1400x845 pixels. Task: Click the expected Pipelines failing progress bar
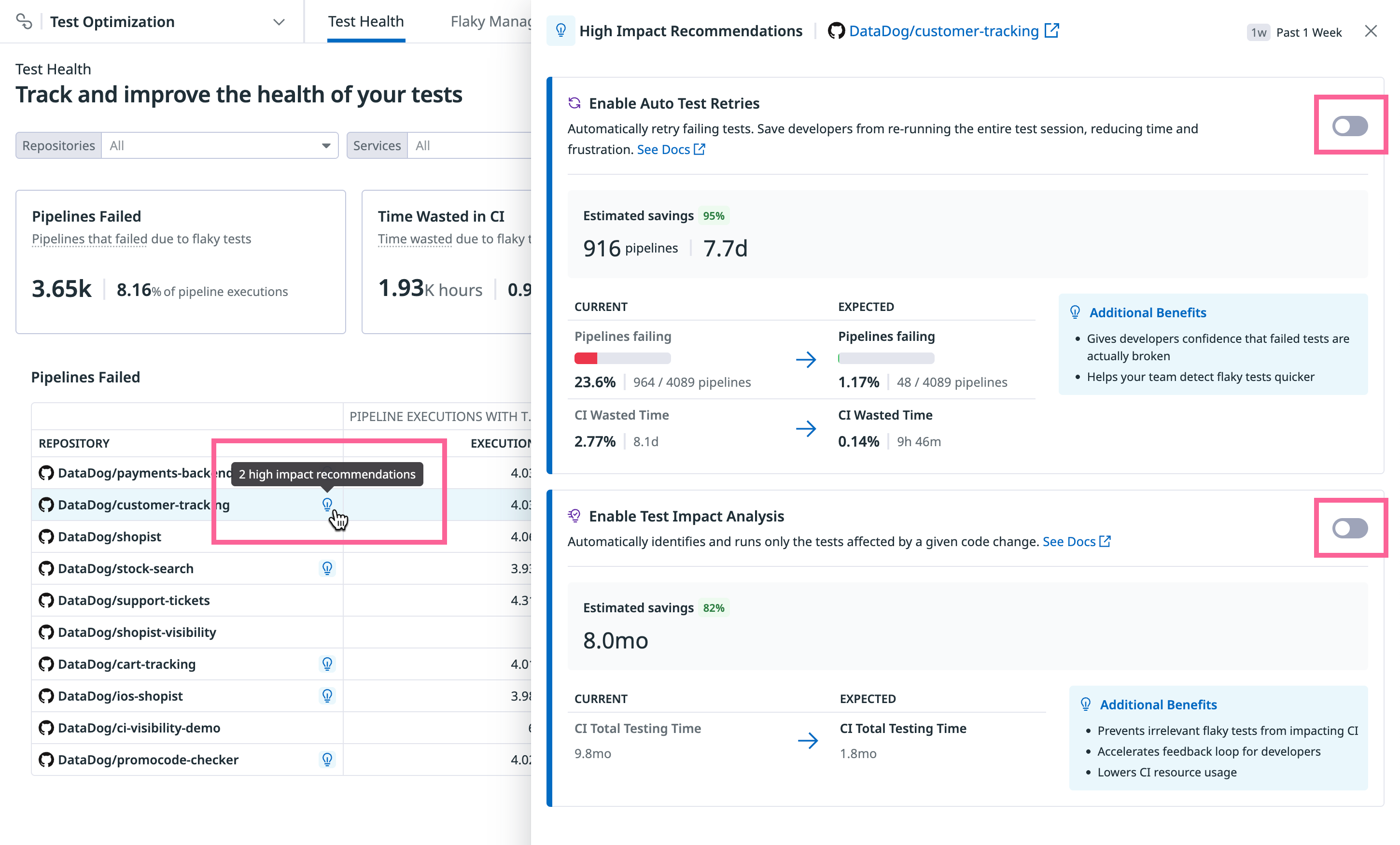pyautogui.click(x=886, y=358)
